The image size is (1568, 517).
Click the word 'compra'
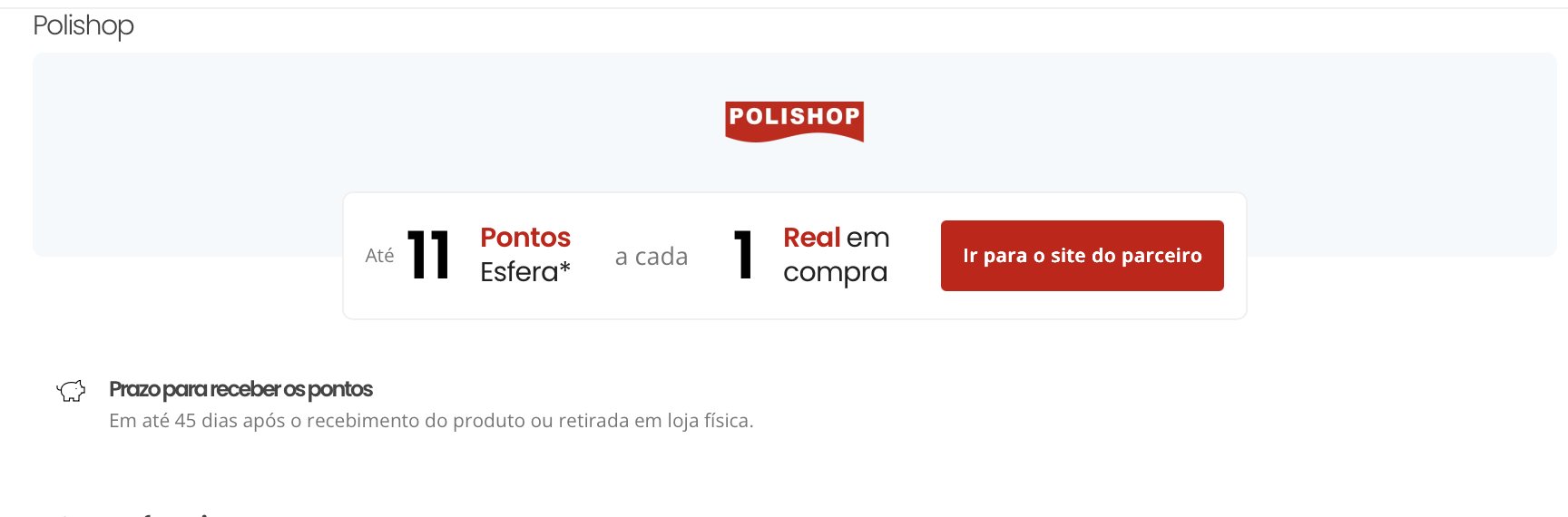[x=835, y=273]
